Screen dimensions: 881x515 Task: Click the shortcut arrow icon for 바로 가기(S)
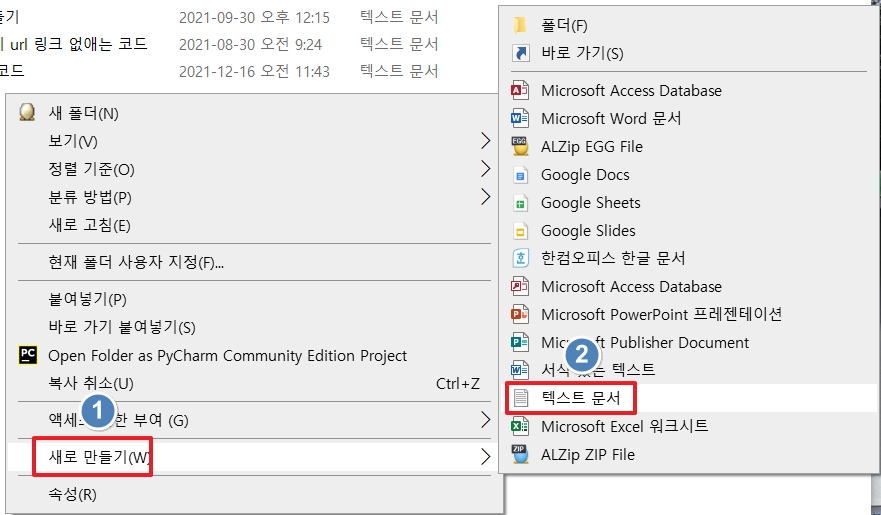click(520, 53)
